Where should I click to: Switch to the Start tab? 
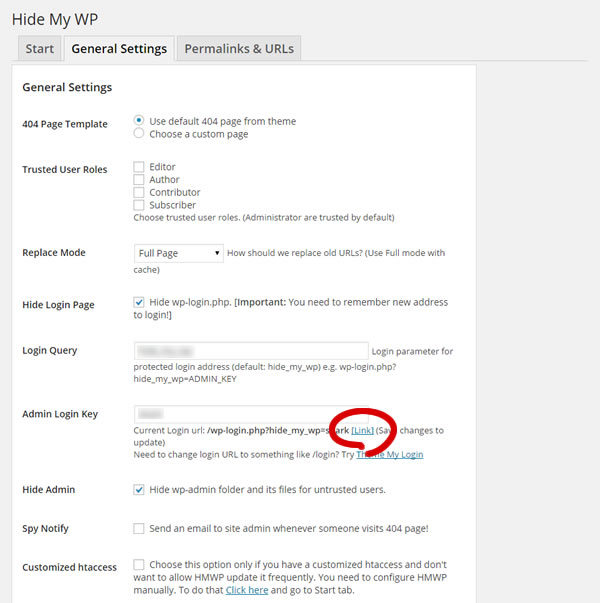point(40,48)
